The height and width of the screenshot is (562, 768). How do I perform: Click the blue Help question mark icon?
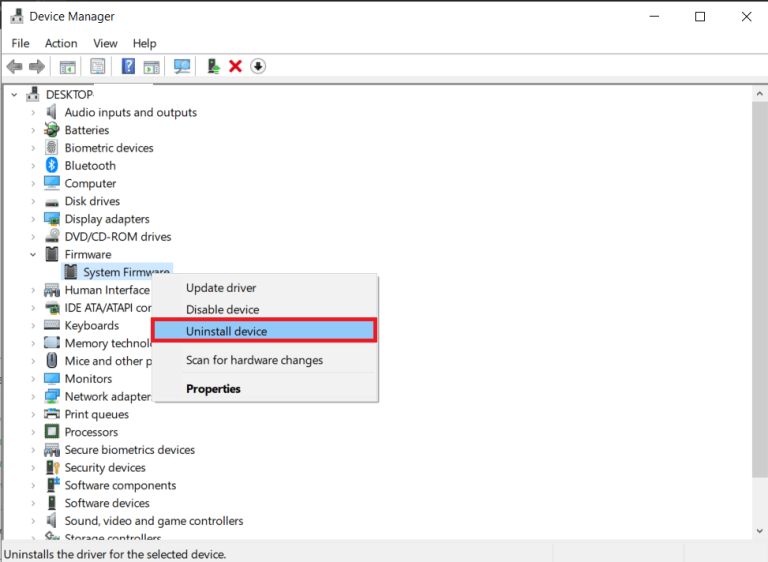click(x=128, y=66)
